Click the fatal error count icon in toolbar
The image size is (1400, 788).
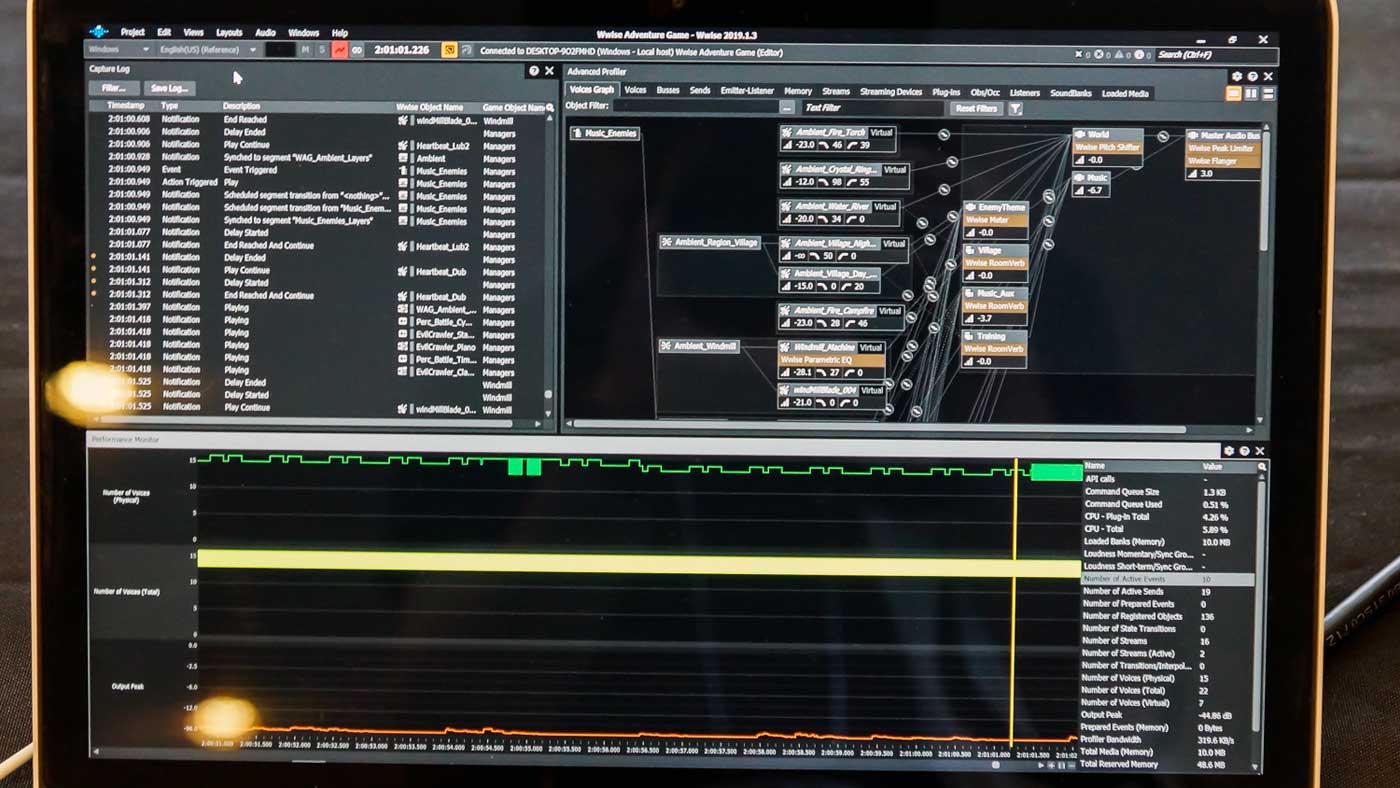pos(1078,55)
